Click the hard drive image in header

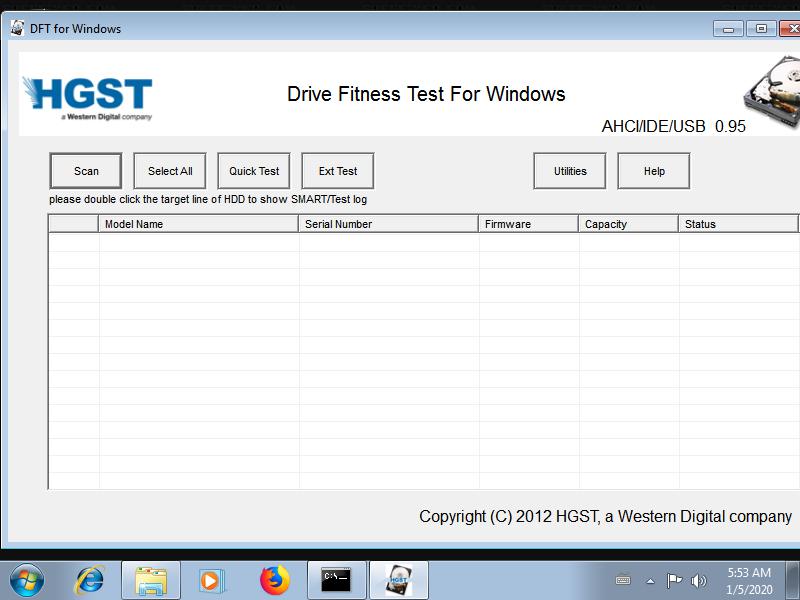coord(771,92)
